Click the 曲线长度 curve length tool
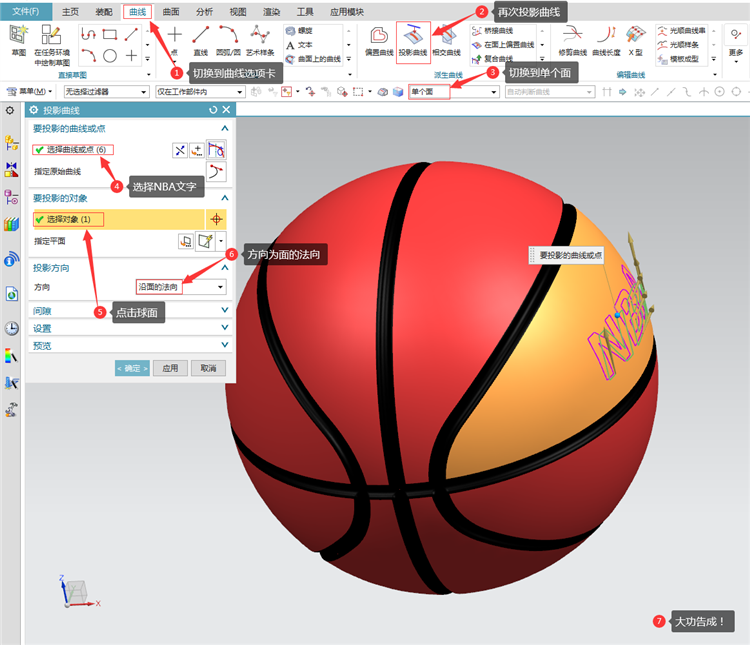 (x=606, y=41)
